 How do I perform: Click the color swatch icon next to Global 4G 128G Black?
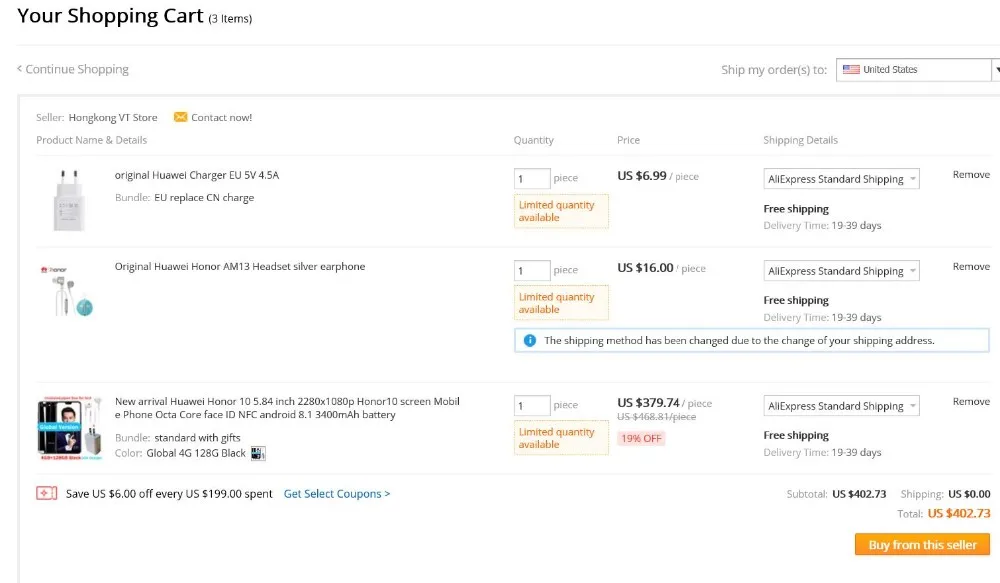258,453
